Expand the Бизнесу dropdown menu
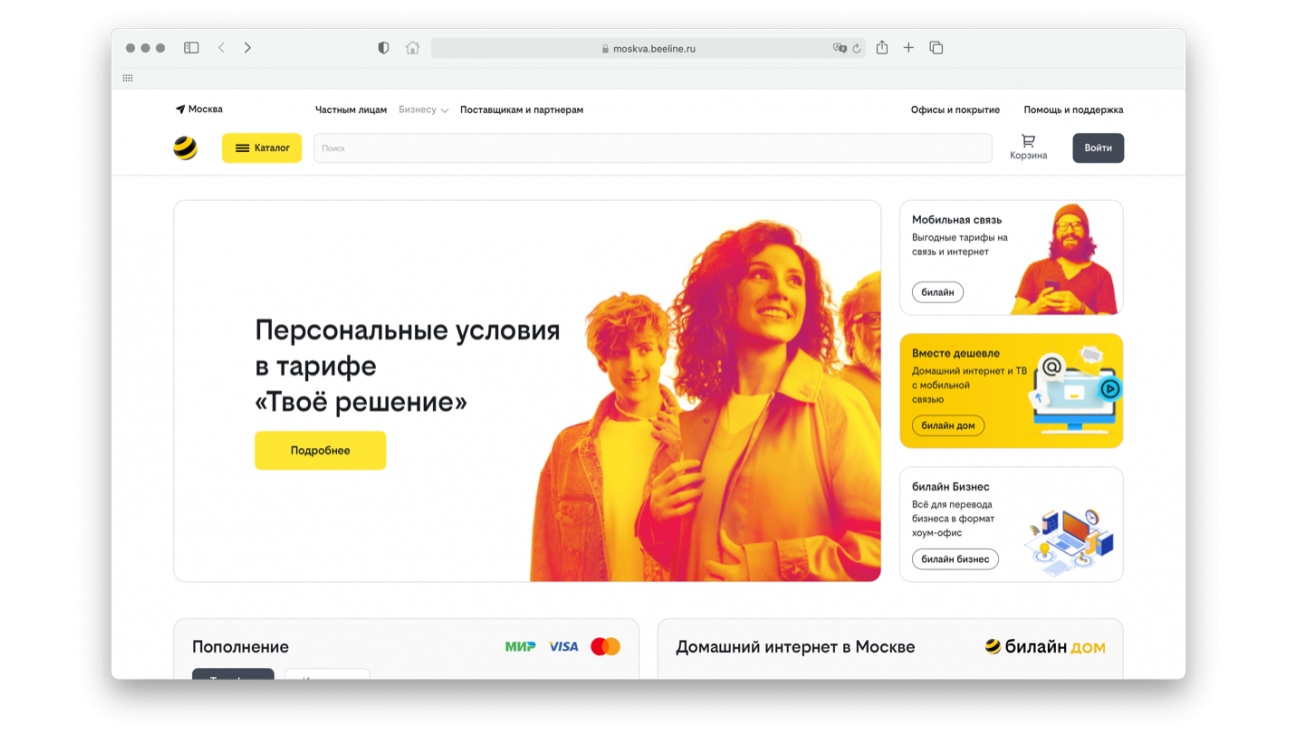The width and height of the screenshot is (1300, 734). coord(423,110)
